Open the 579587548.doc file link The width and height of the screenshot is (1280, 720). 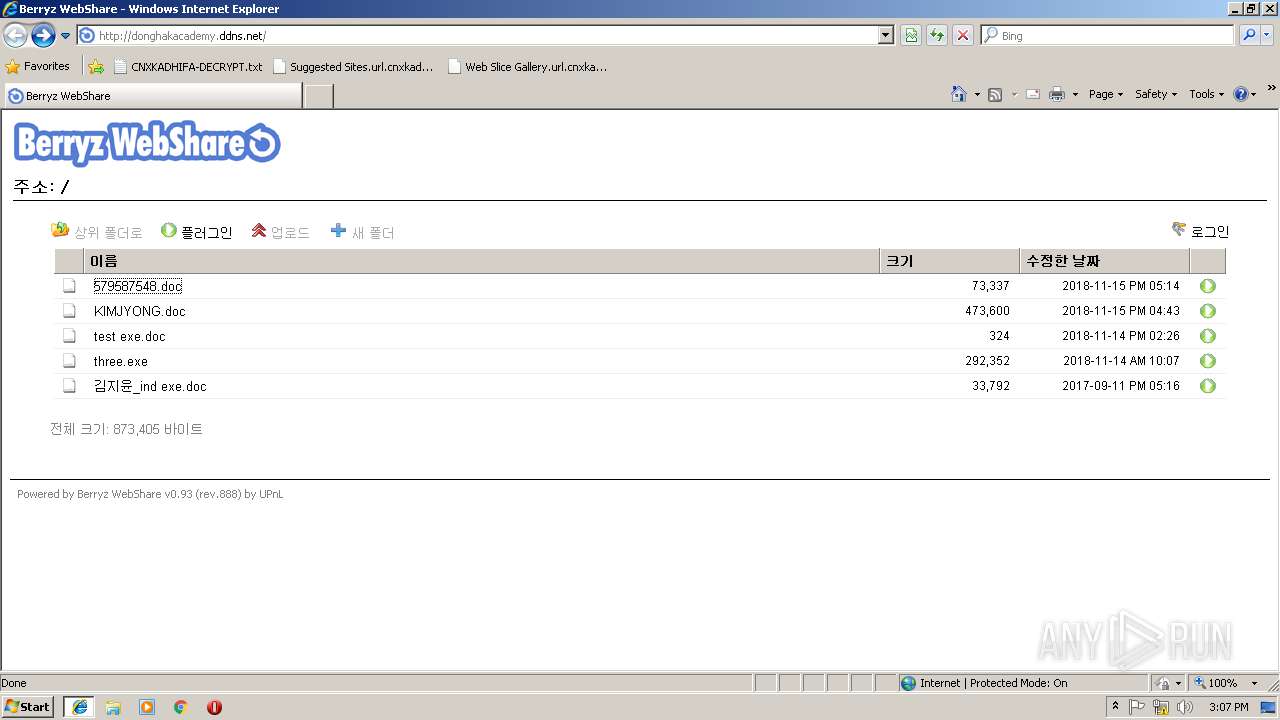tap(138, 286)
